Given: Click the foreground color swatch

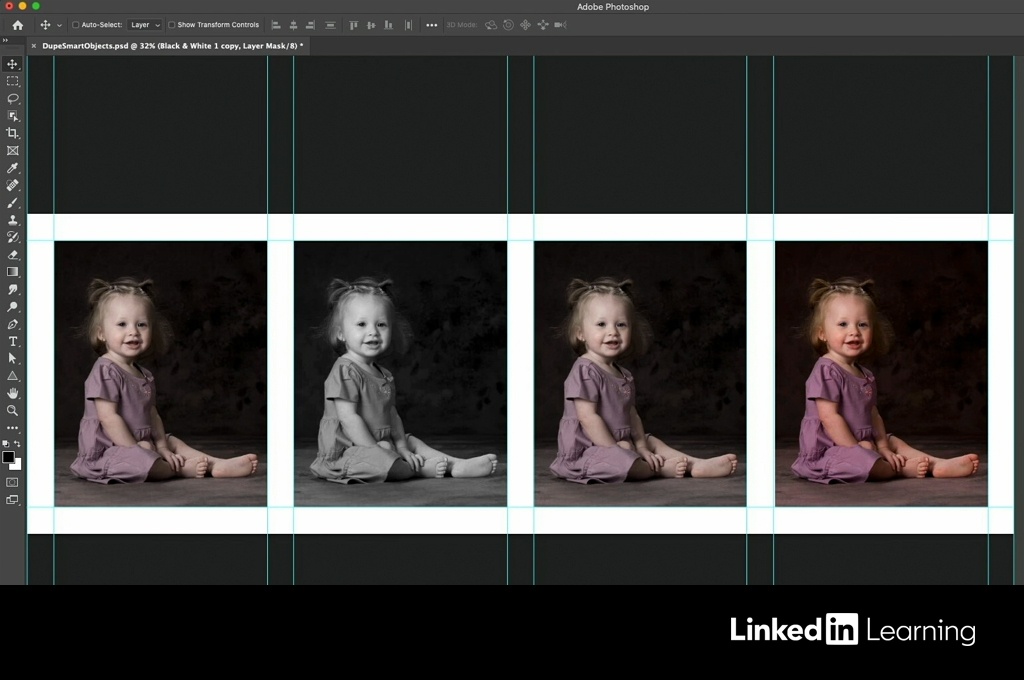Looking at the screenshot, I should coord(9,457).
